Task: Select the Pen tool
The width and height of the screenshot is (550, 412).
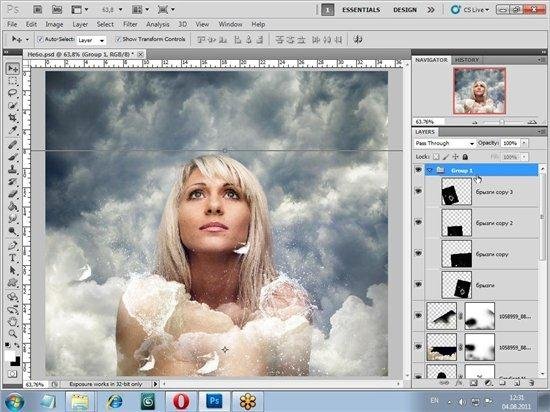Action: pyautogui.click(x=13, y=246)
